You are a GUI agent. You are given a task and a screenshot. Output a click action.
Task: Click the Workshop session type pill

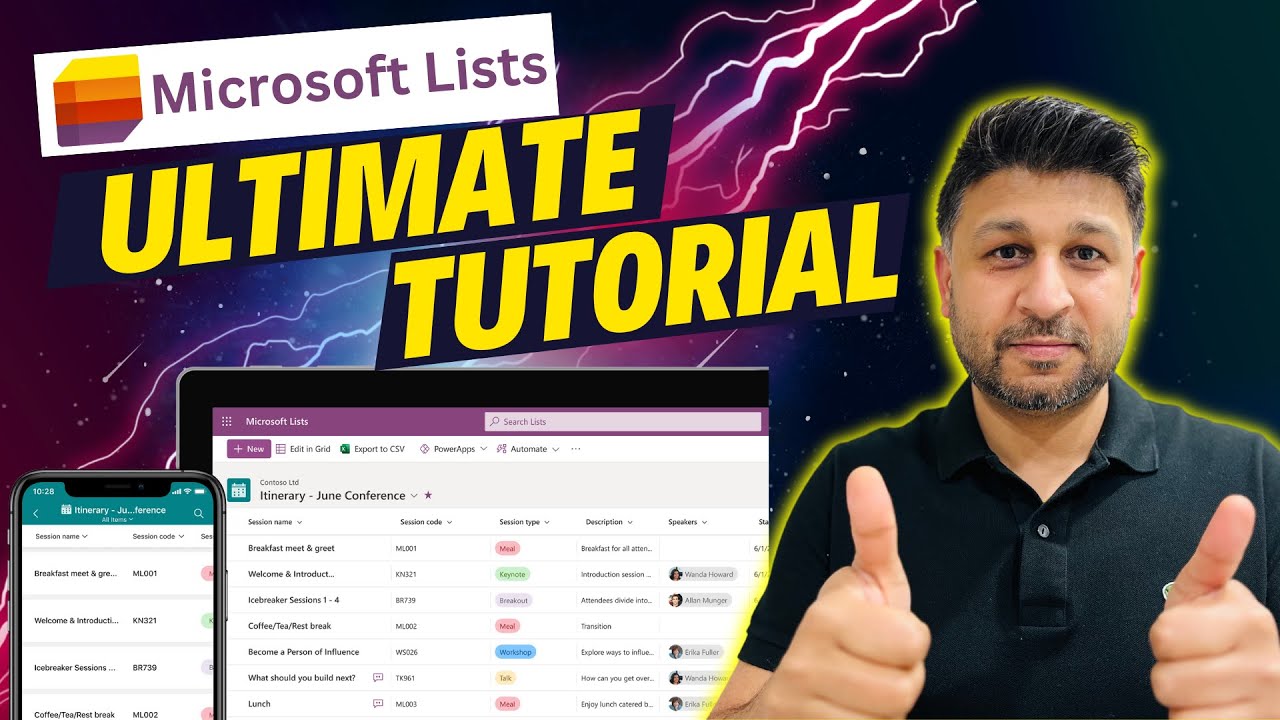[515, 652]
